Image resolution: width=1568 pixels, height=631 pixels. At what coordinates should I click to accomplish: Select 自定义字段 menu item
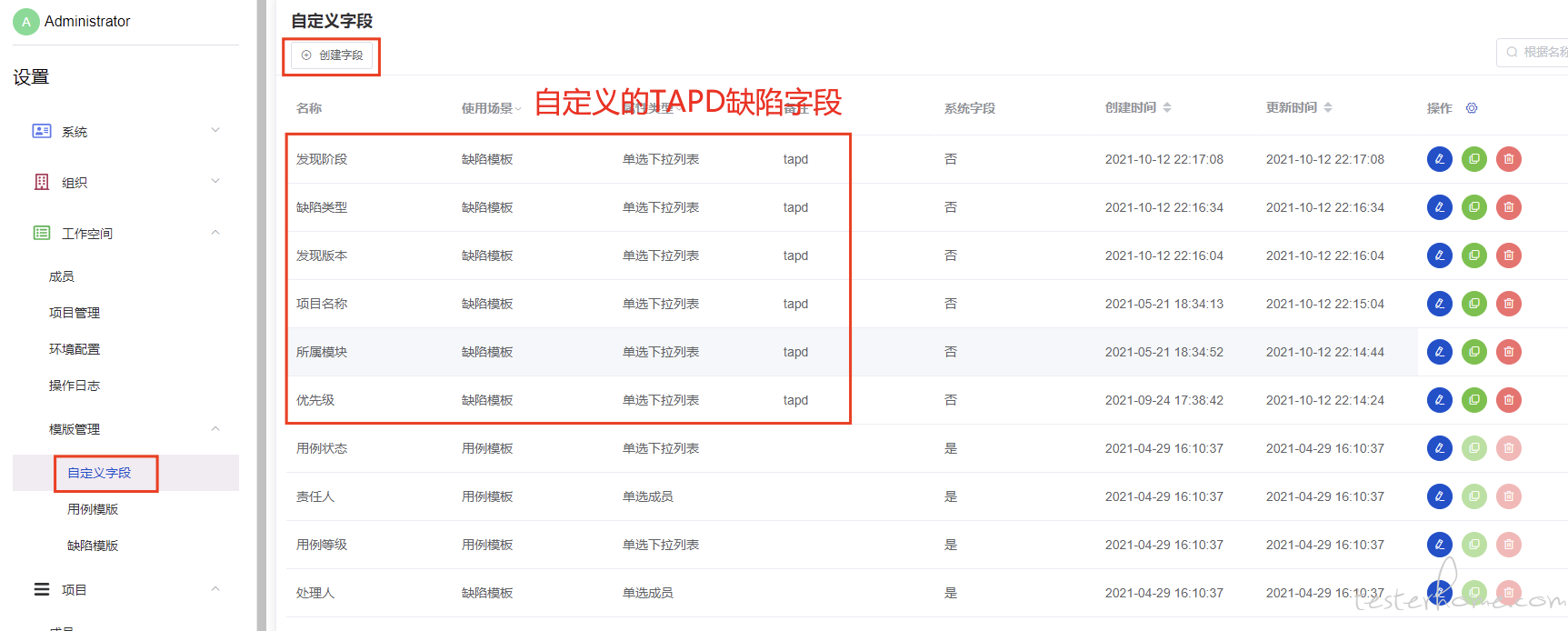pyautogui.click(x=99, y=473)
